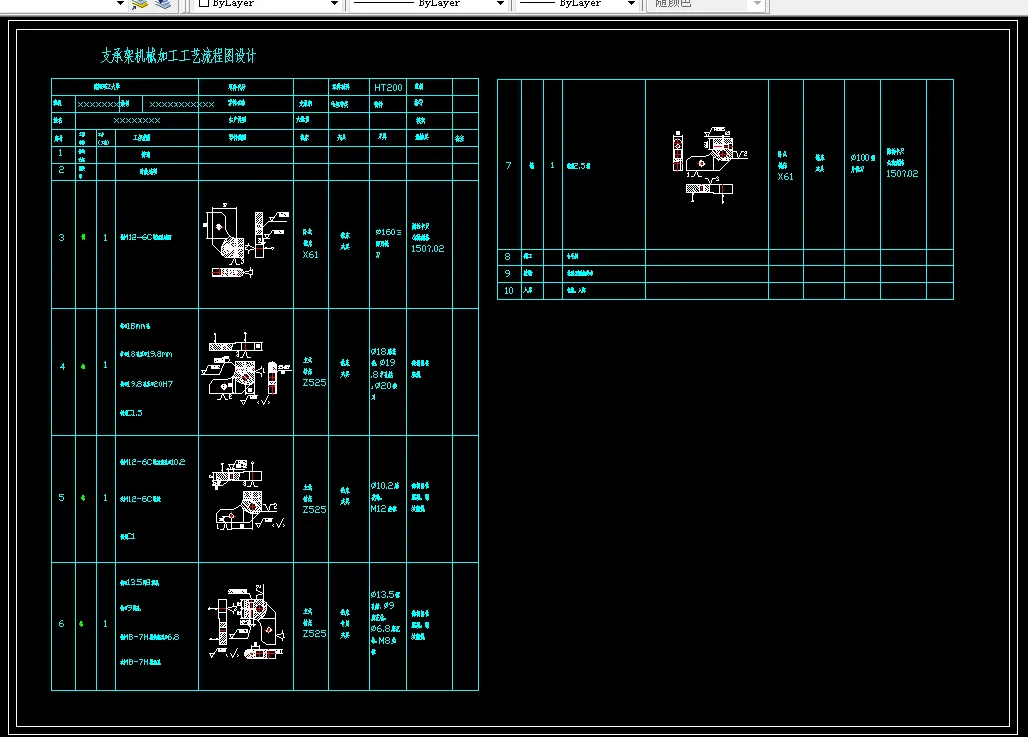1028x737 pixels.
Task: Select Ø100 tool text in row 7
Action: coord(863,157)
